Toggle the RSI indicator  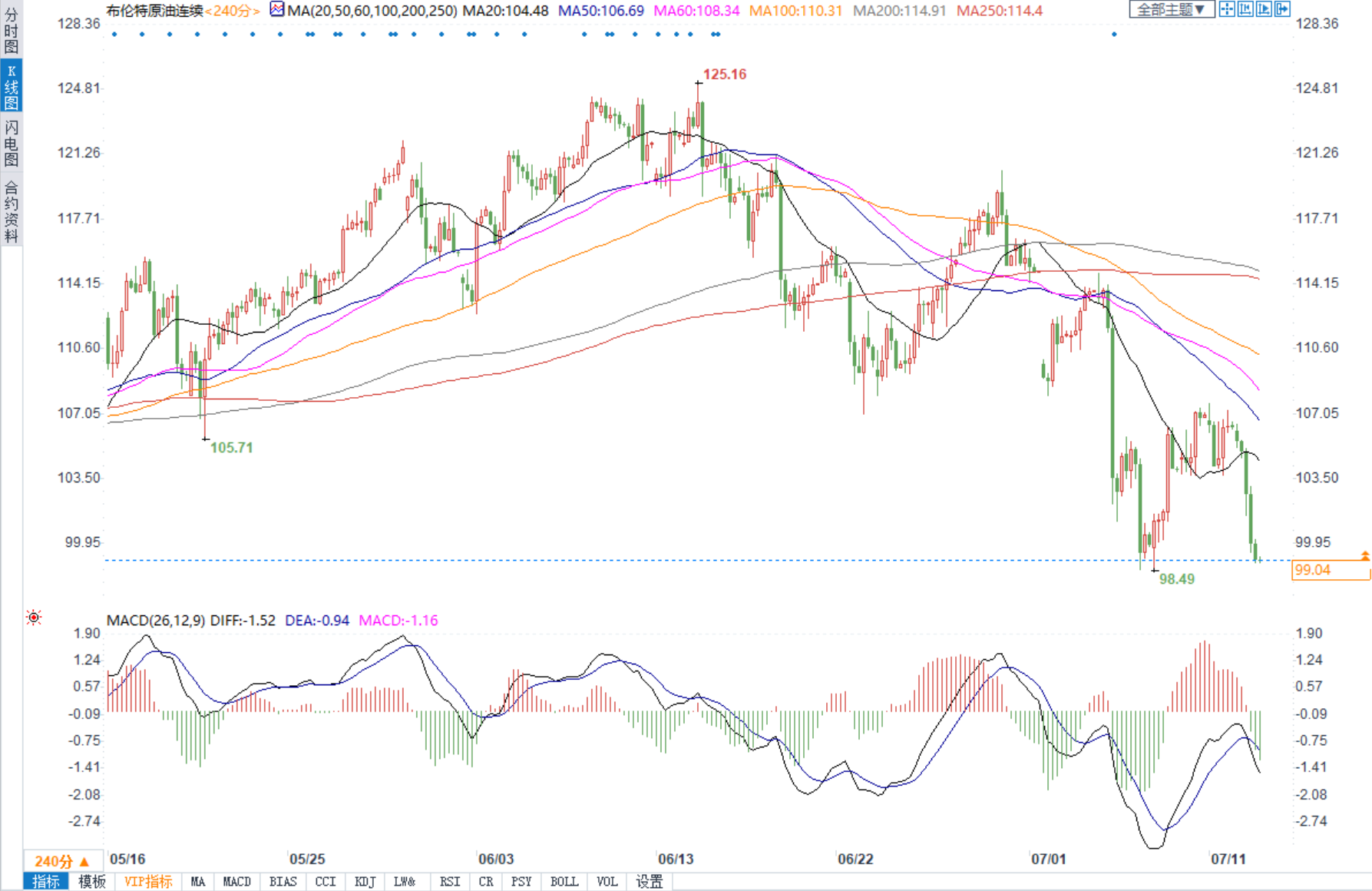(450, 882)
